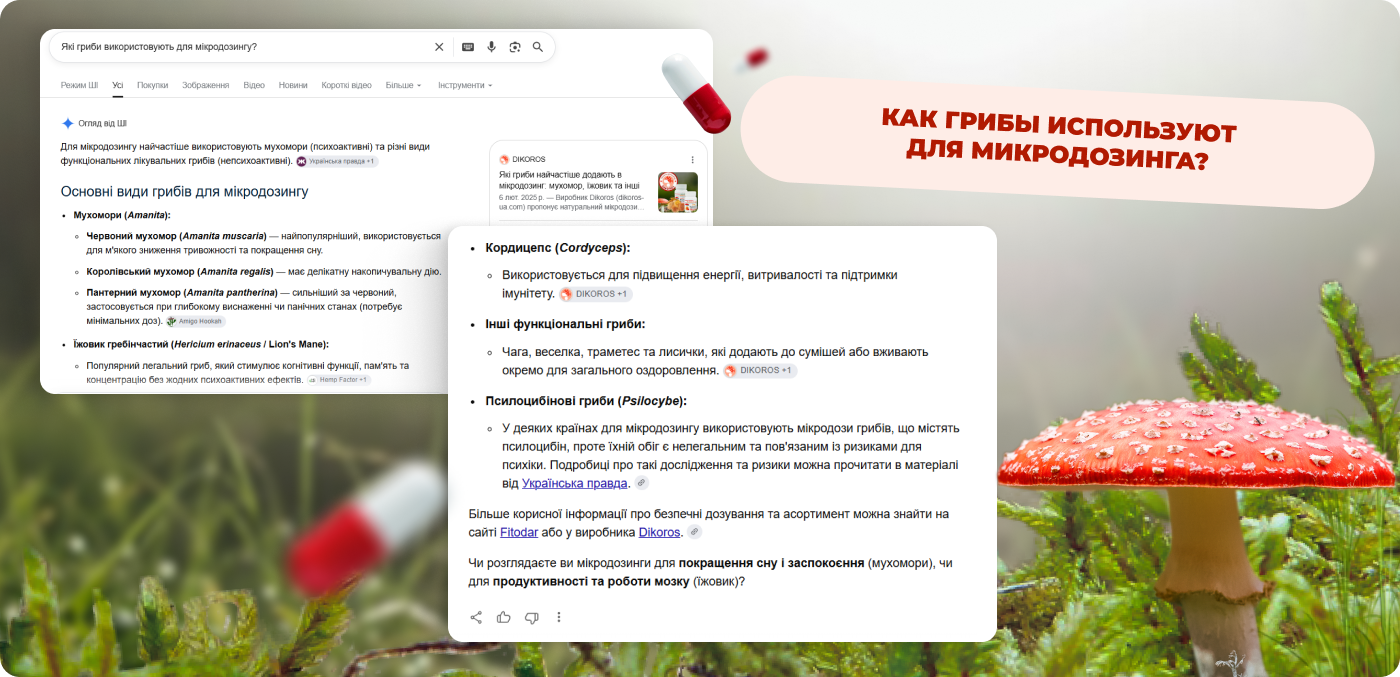
Task: Switch to the Зображення tab
Action: 206,85
